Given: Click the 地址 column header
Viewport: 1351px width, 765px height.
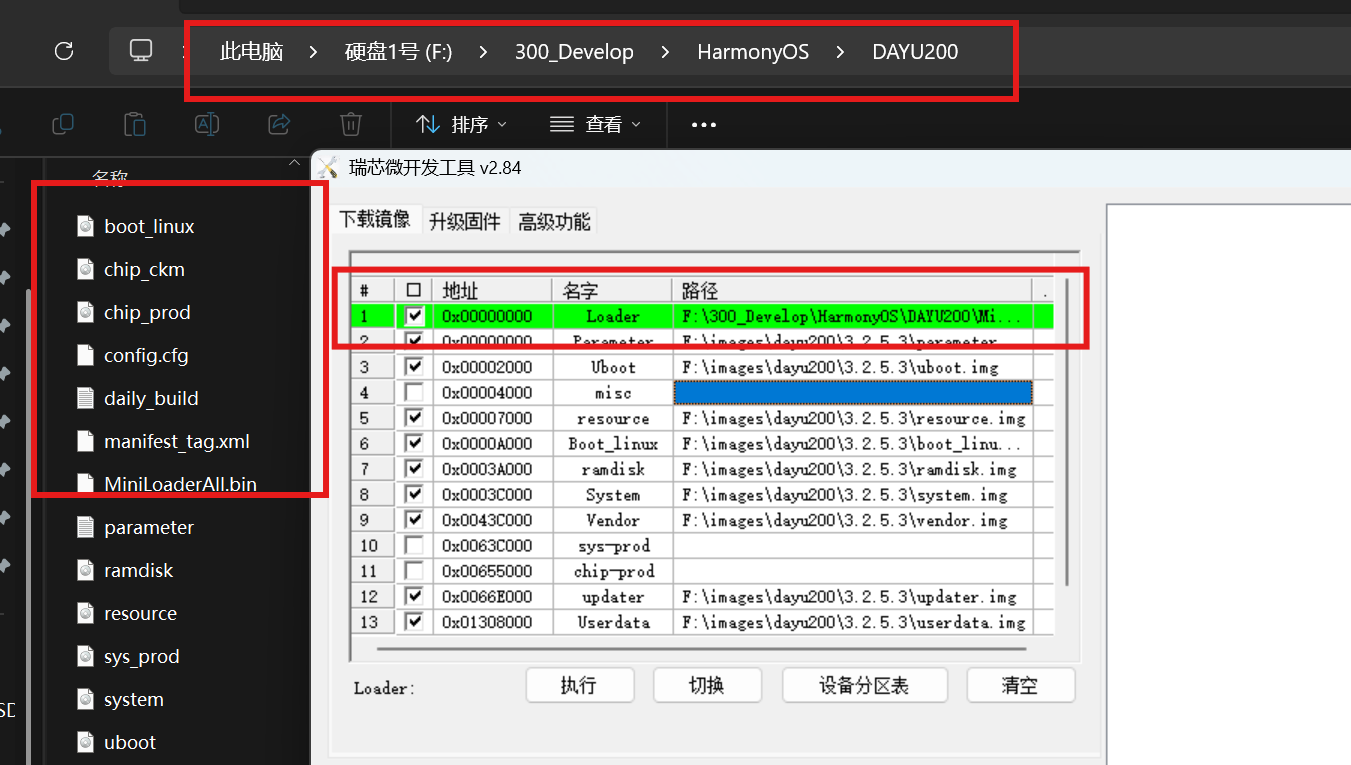Looking at the screenshot, I should coord(493,290).
